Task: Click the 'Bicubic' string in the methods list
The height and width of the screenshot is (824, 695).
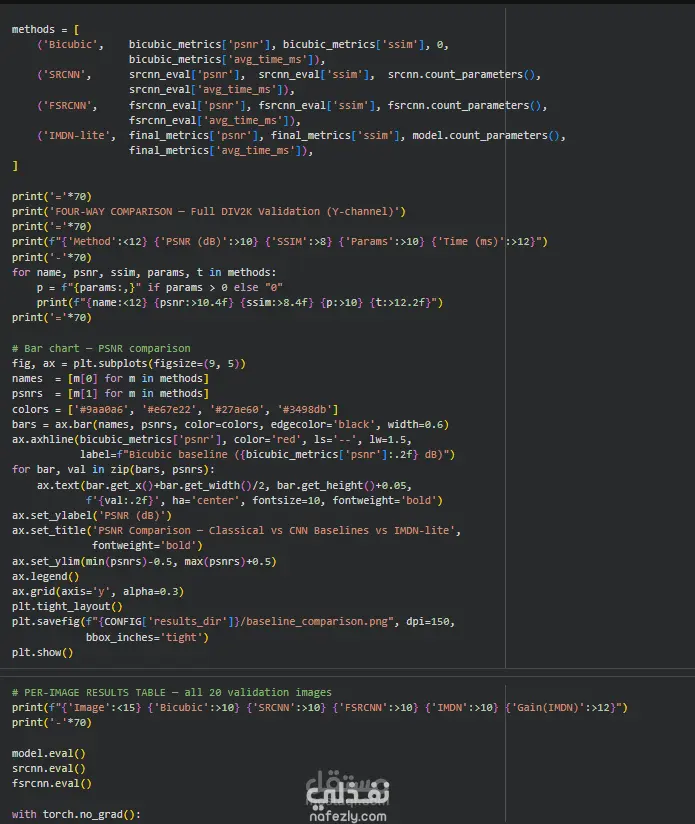Action: click(73, 45)
